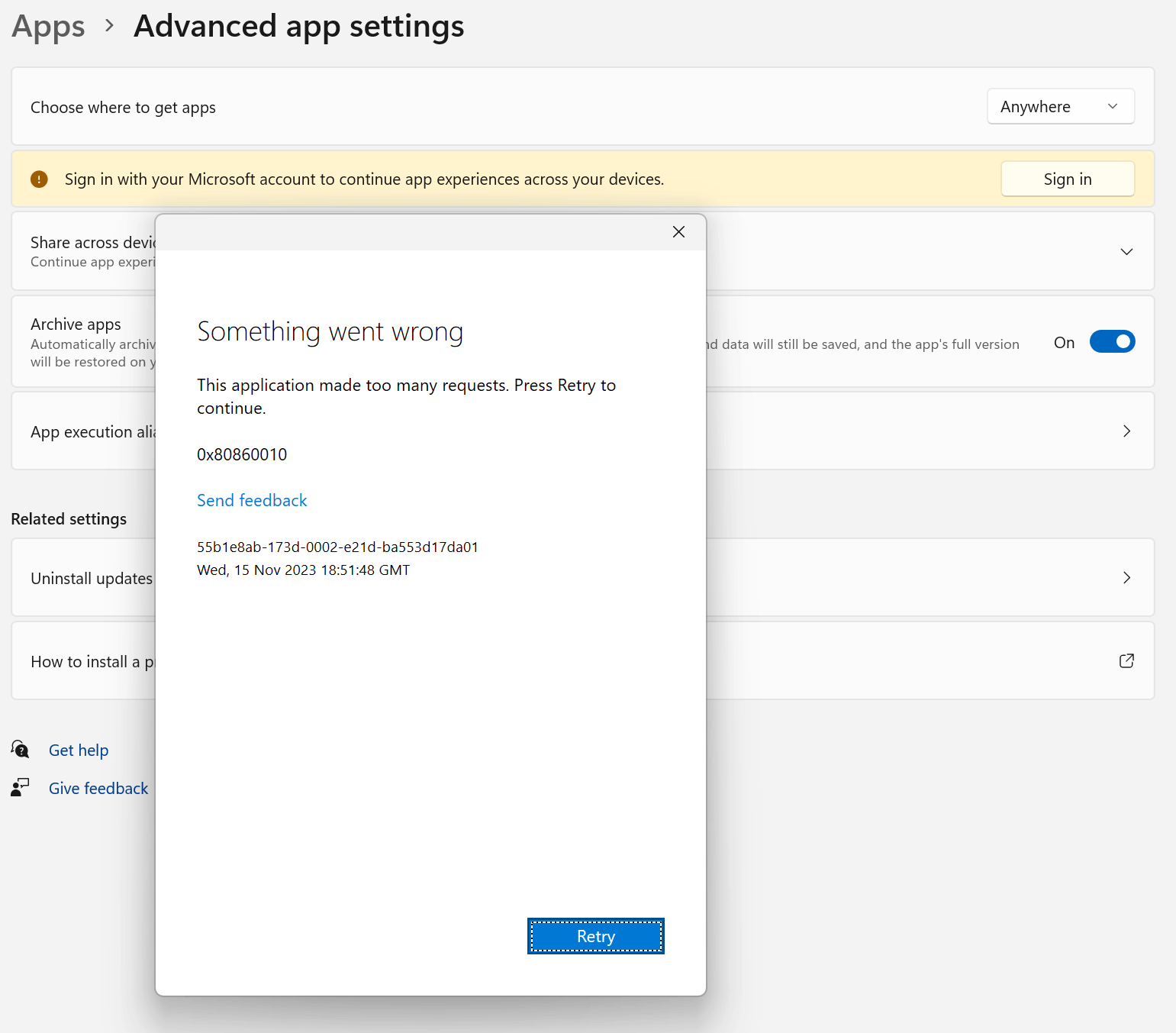Click the Sign in button
Image resolution: width=1176 pixels, height=1033 pixels.
point(1067,179)
